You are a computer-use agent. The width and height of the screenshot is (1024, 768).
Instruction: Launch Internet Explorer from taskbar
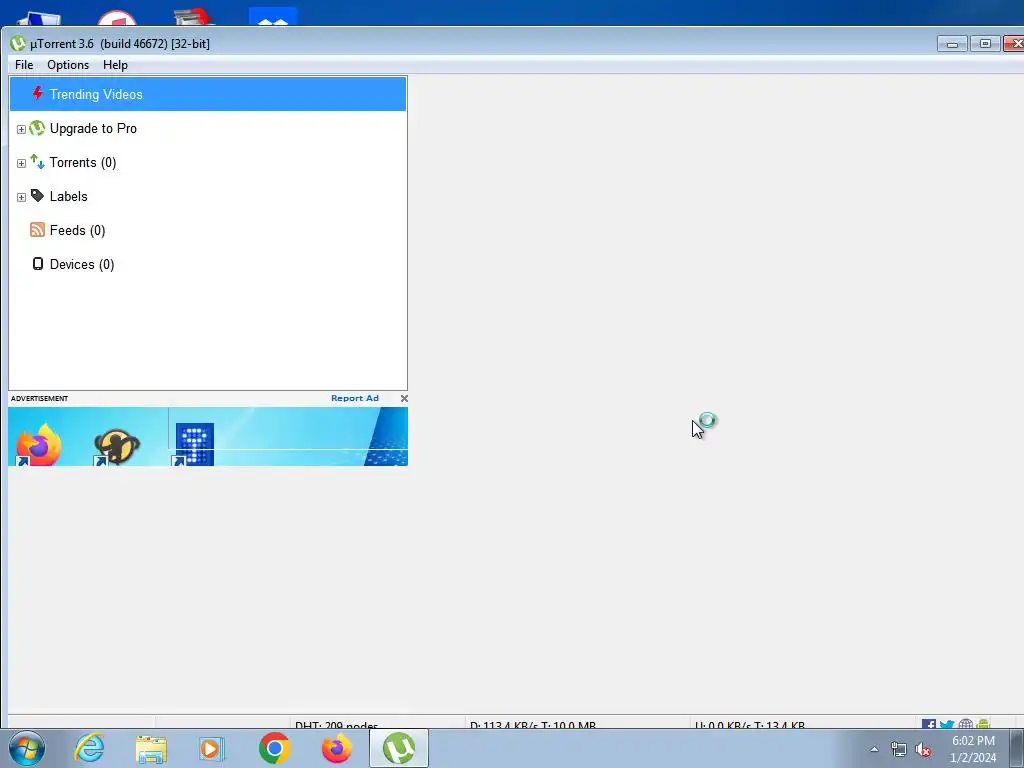coord(89,748)
